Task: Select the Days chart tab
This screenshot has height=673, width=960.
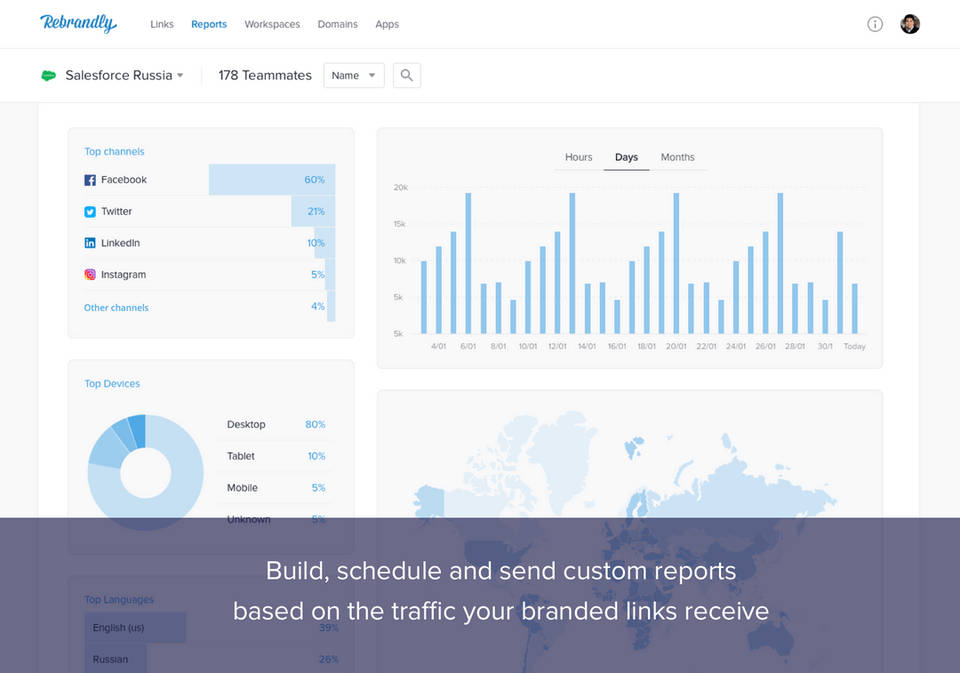Action: [626, 157]
